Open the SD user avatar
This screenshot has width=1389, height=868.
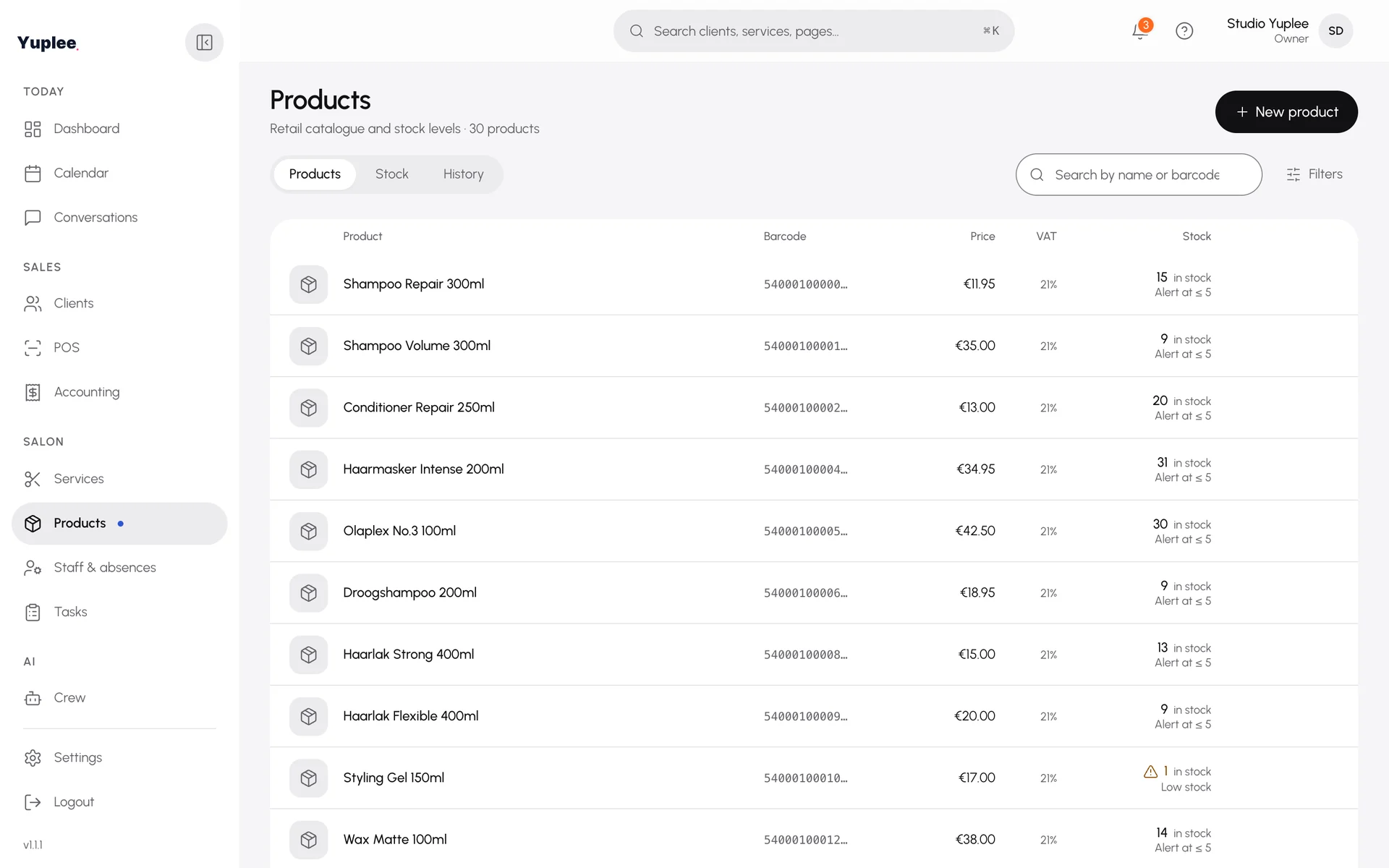pos(1335,31)
